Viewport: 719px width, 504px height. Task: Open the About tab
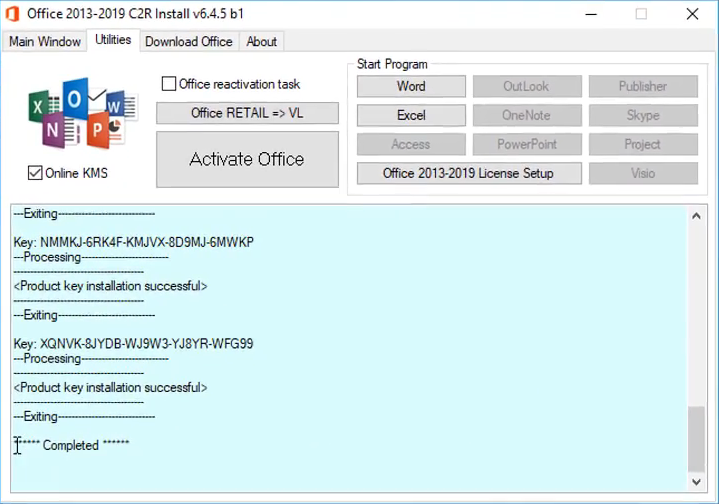point(261,42)
